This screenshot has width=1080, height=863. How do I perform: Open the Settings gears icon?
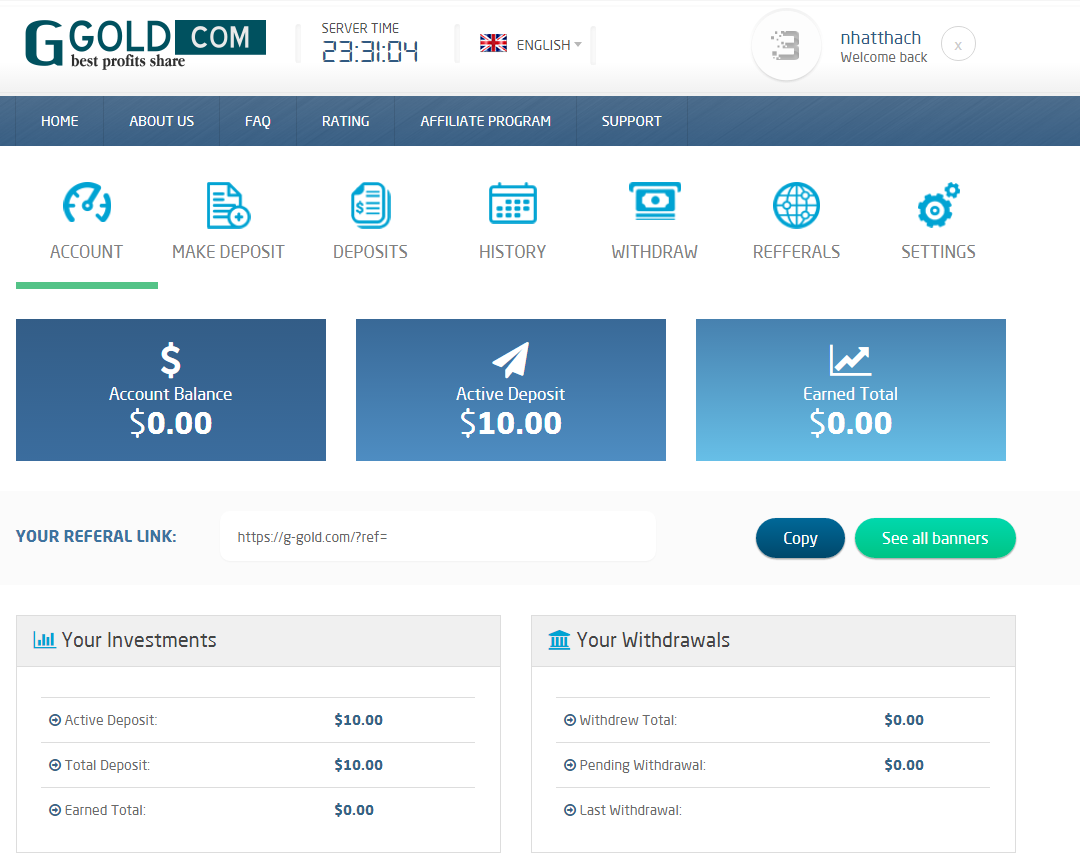coord(938,205)
